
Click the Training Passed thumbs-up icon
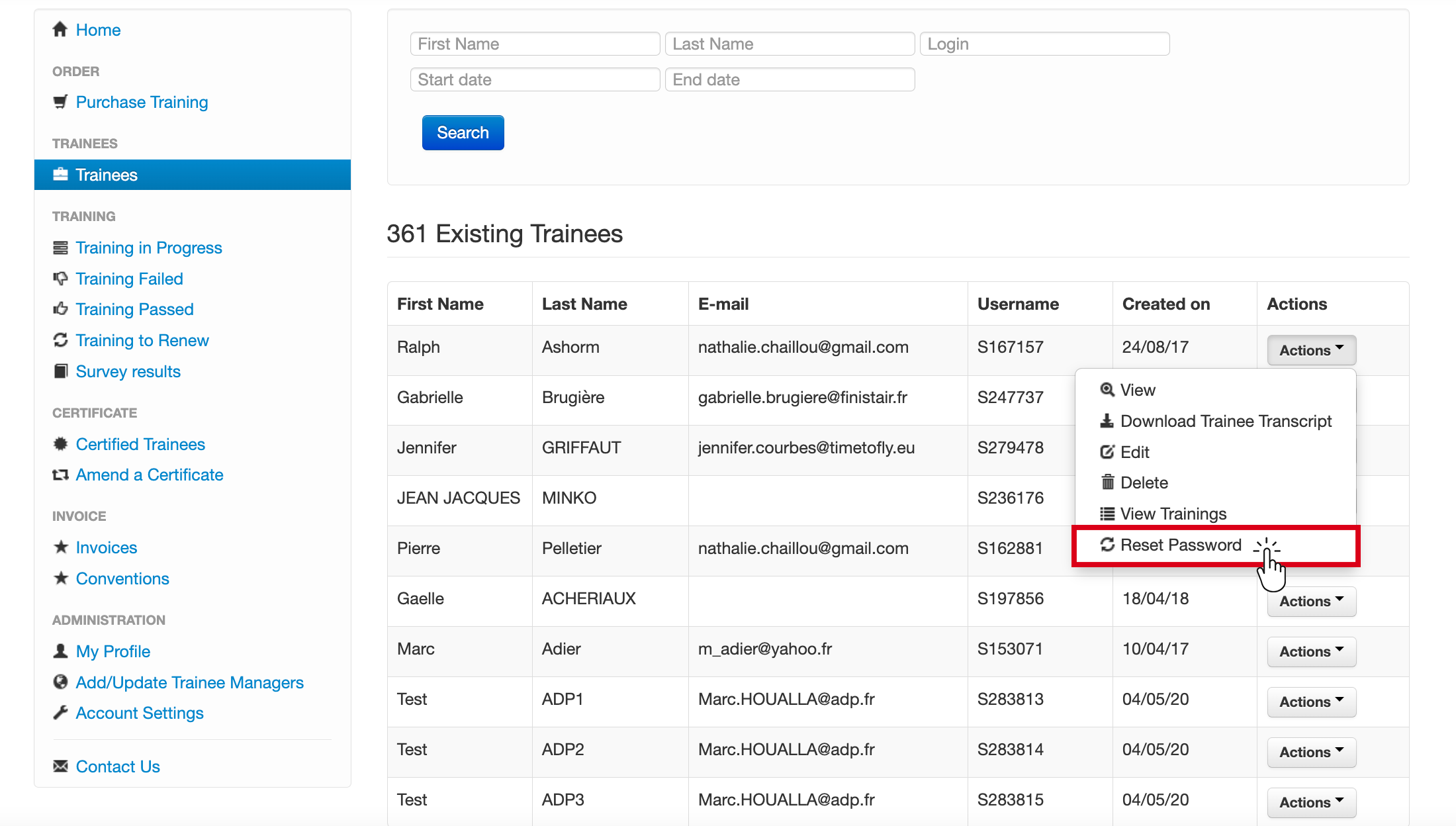point(60,309)
